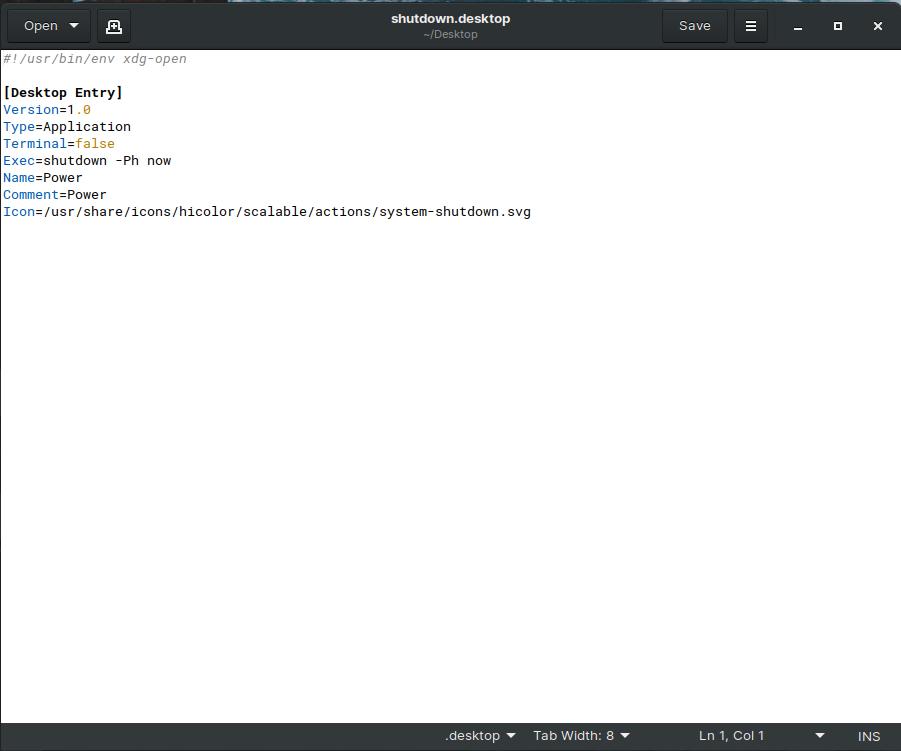Click the #!/usr/bin/env xdg-open comment line
901x751 pixels.
(x=95, y=59)
